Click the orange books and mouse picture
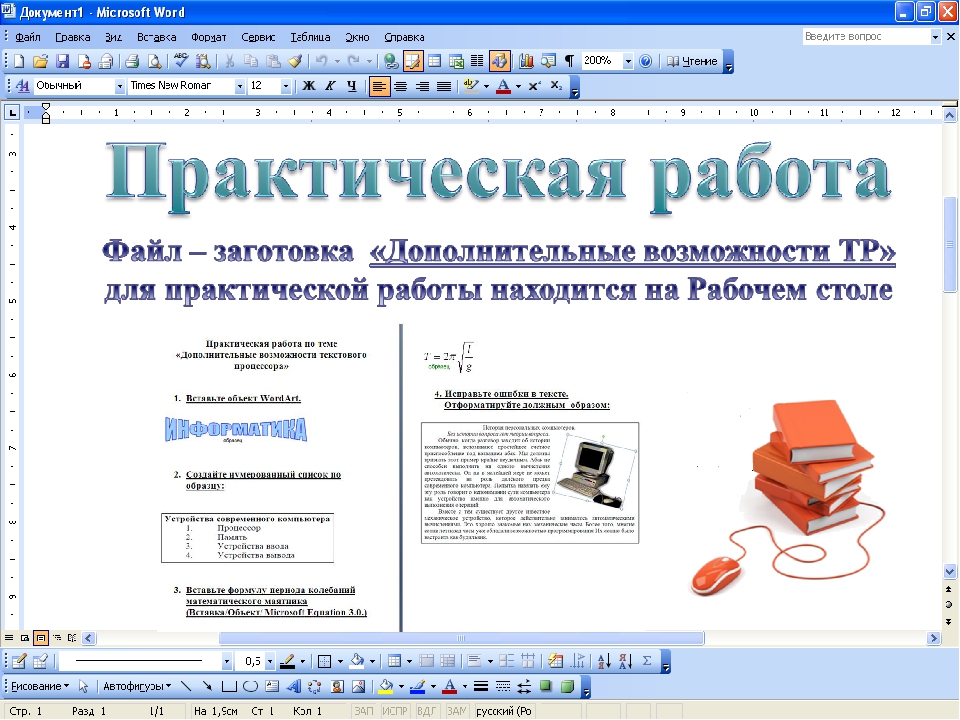 [790, 497]
